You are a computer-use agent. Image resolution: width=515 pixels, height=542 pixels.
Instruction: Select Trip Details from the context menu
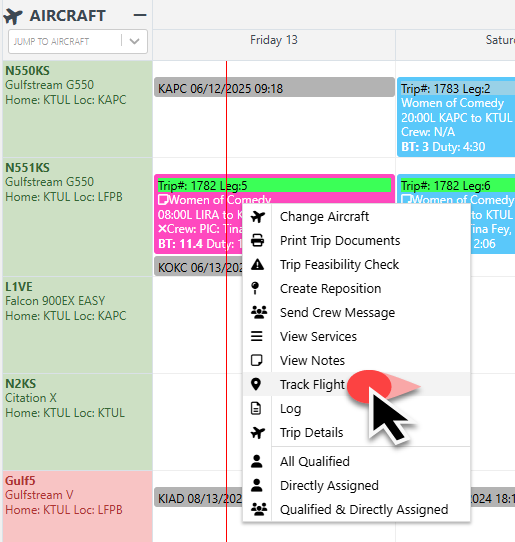click(x=311, y=433)
